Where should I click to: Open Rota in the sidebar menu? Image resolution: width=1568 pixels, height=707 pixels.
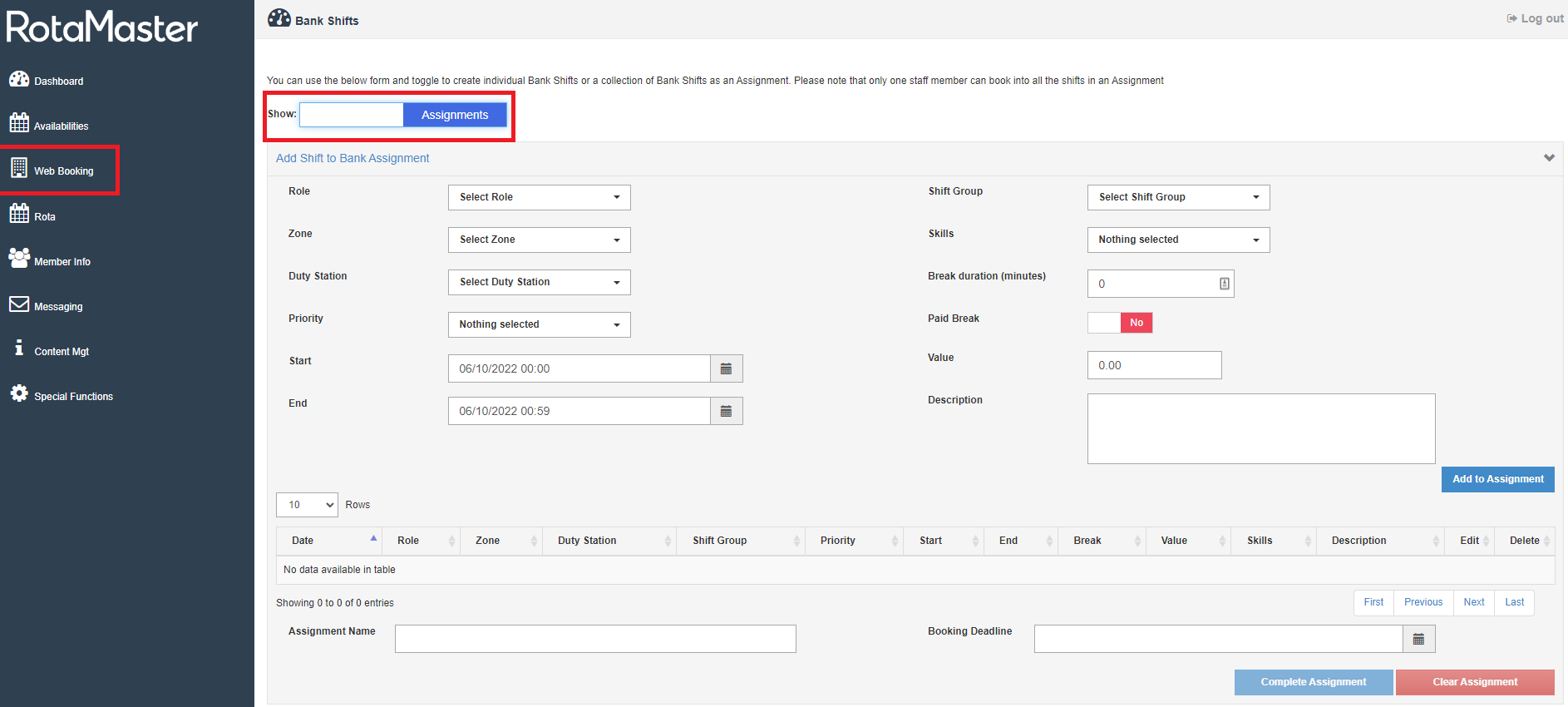[45, 216]
